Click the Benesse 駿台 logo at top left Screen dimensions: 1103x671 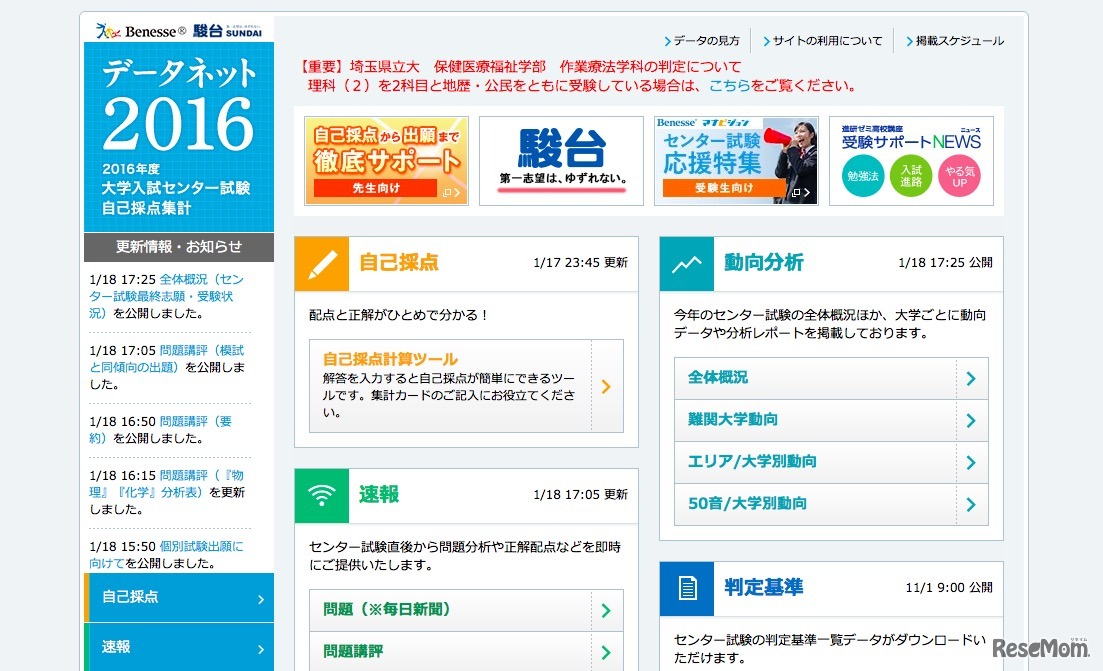(178, 31)
